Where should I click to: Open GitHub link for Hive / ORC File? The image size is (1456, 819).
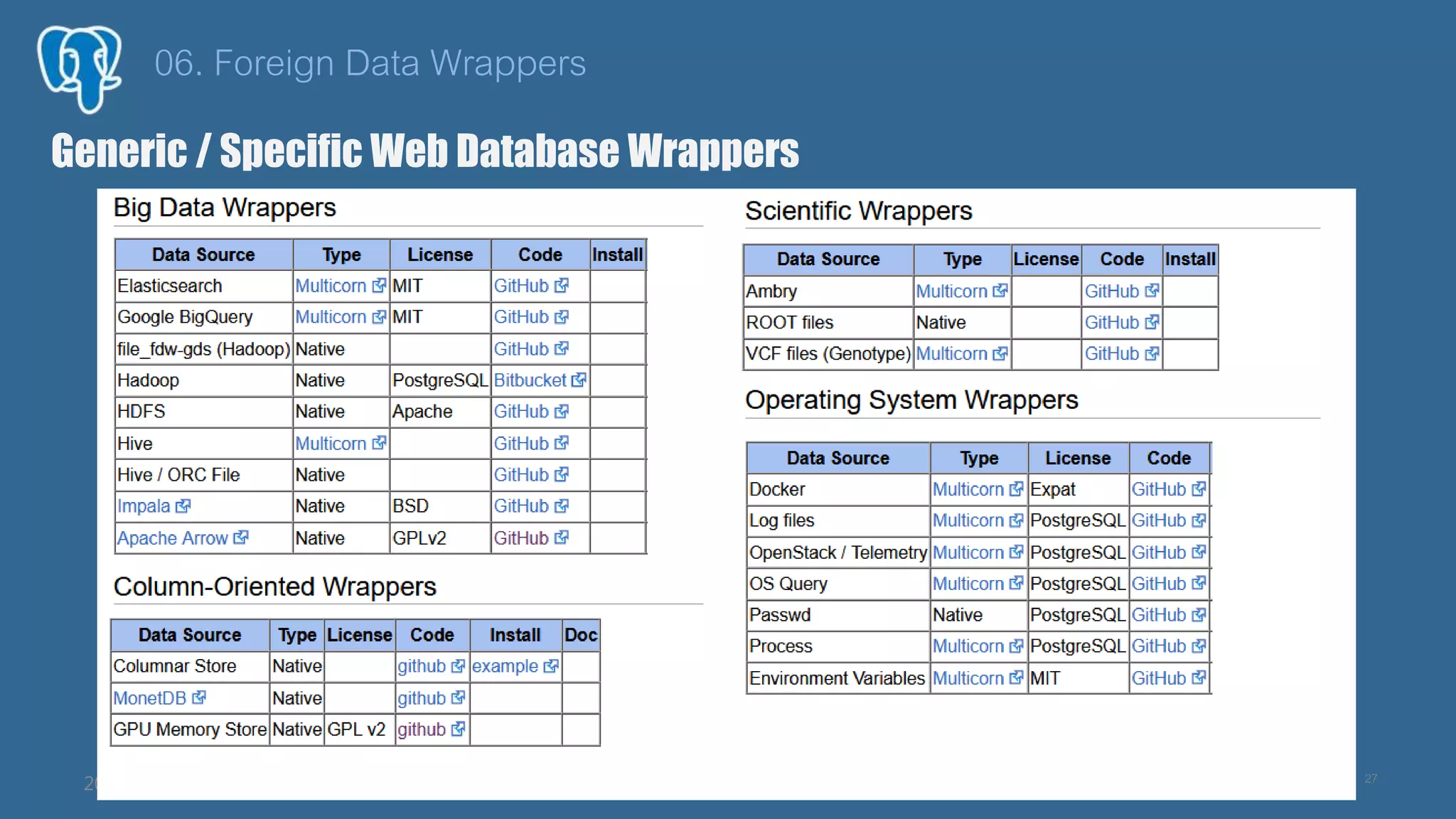pos(531,475)
